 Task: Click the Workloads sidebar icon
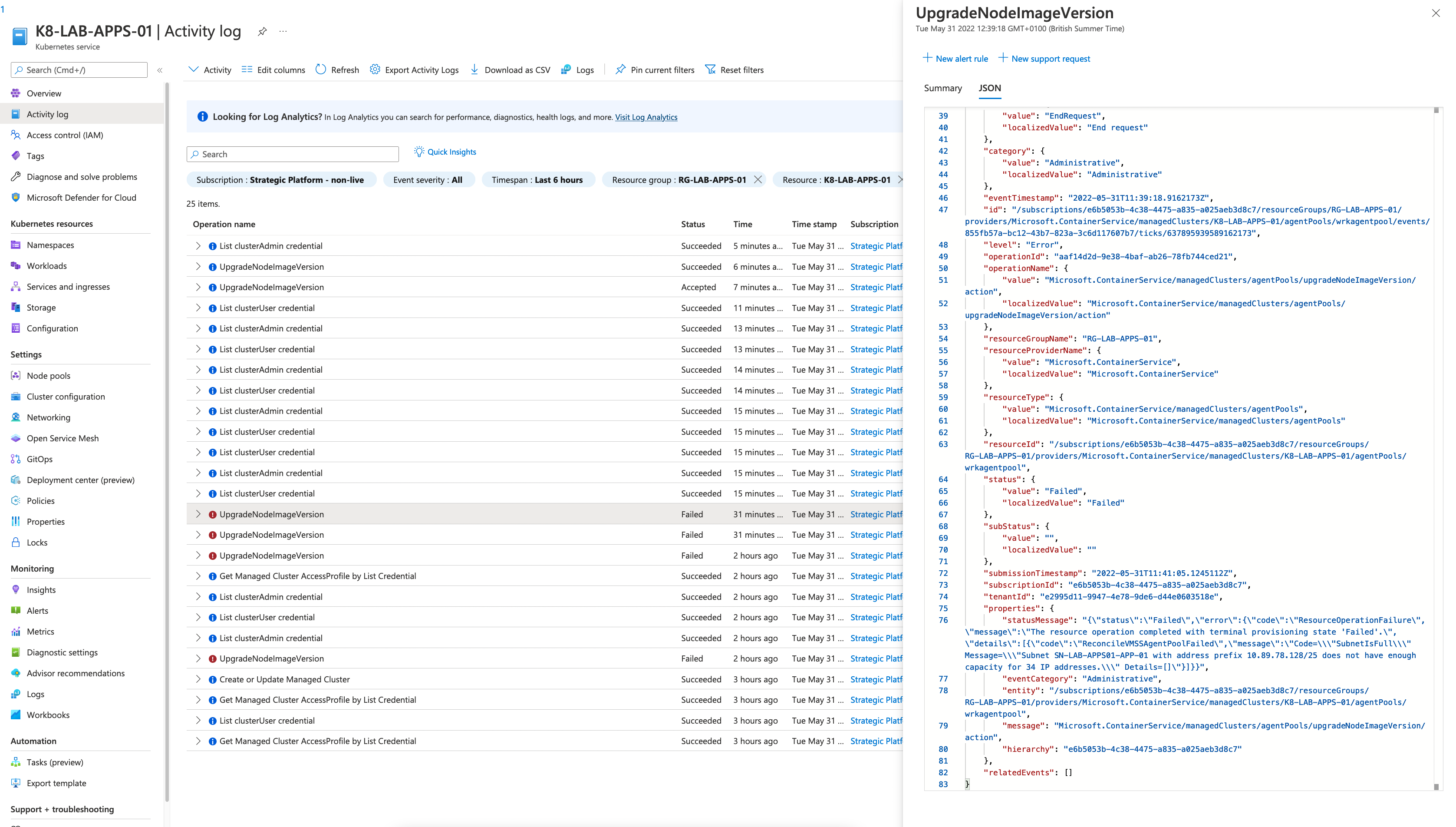click(x=16, y=266)
